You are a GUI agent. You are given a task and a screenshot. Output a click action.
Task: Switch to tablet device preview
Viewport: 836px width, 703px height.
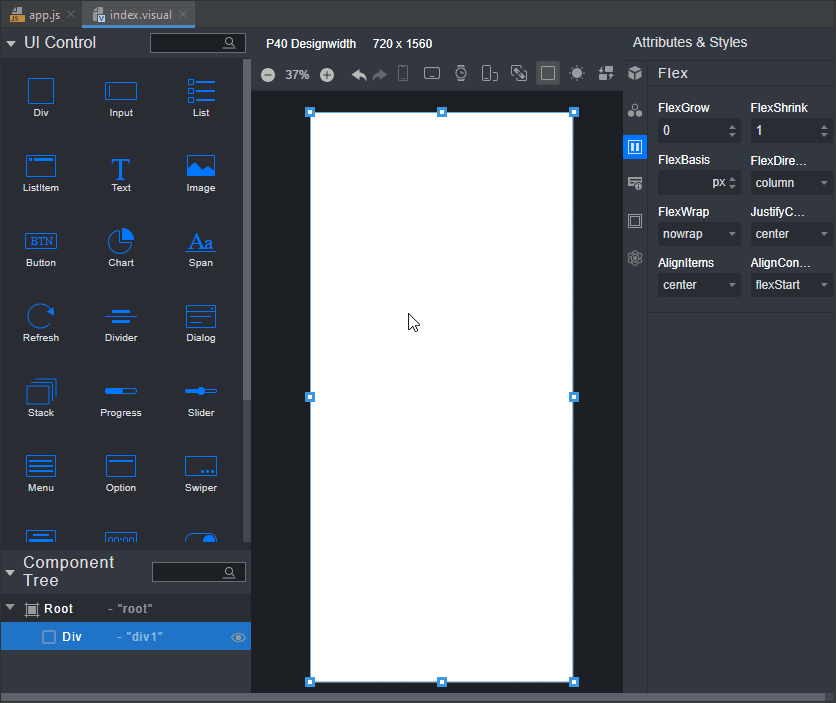(432, 73)
